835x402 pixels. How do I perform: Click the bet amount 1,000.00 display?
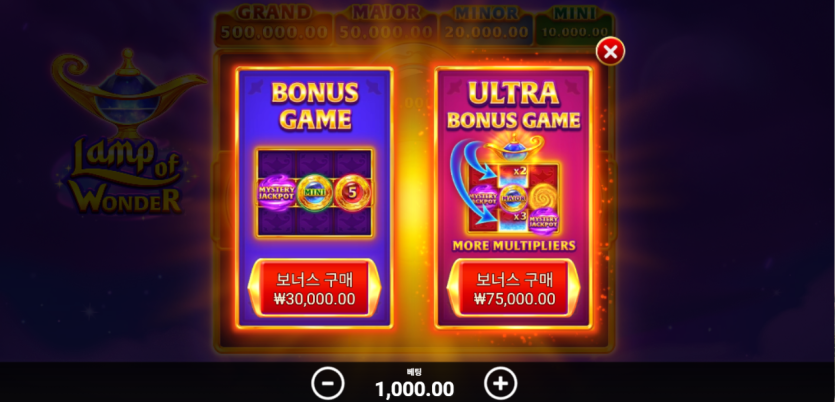414,389
